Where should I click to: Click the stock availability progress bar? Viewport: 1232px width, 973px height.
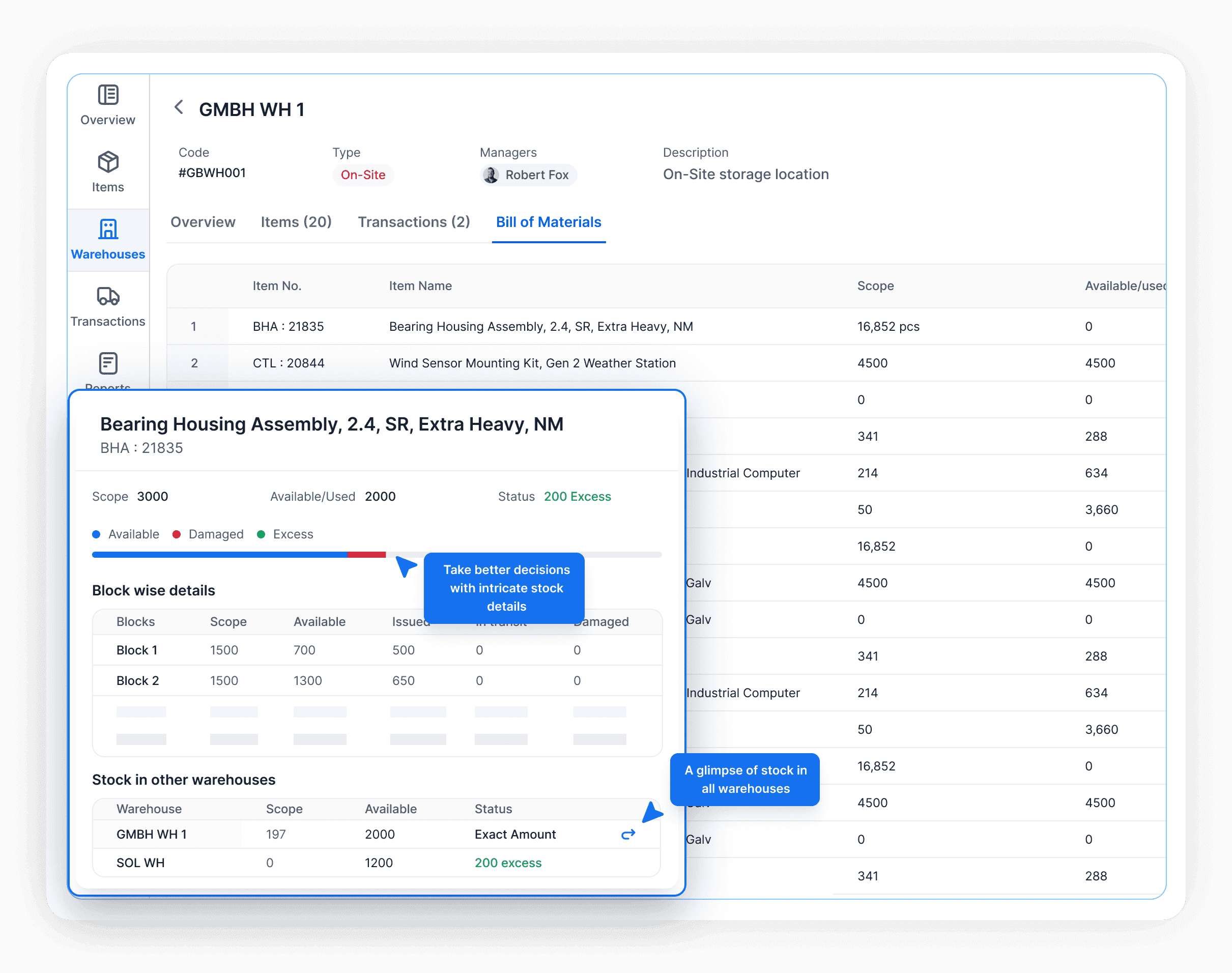click(x=377, y=554)
